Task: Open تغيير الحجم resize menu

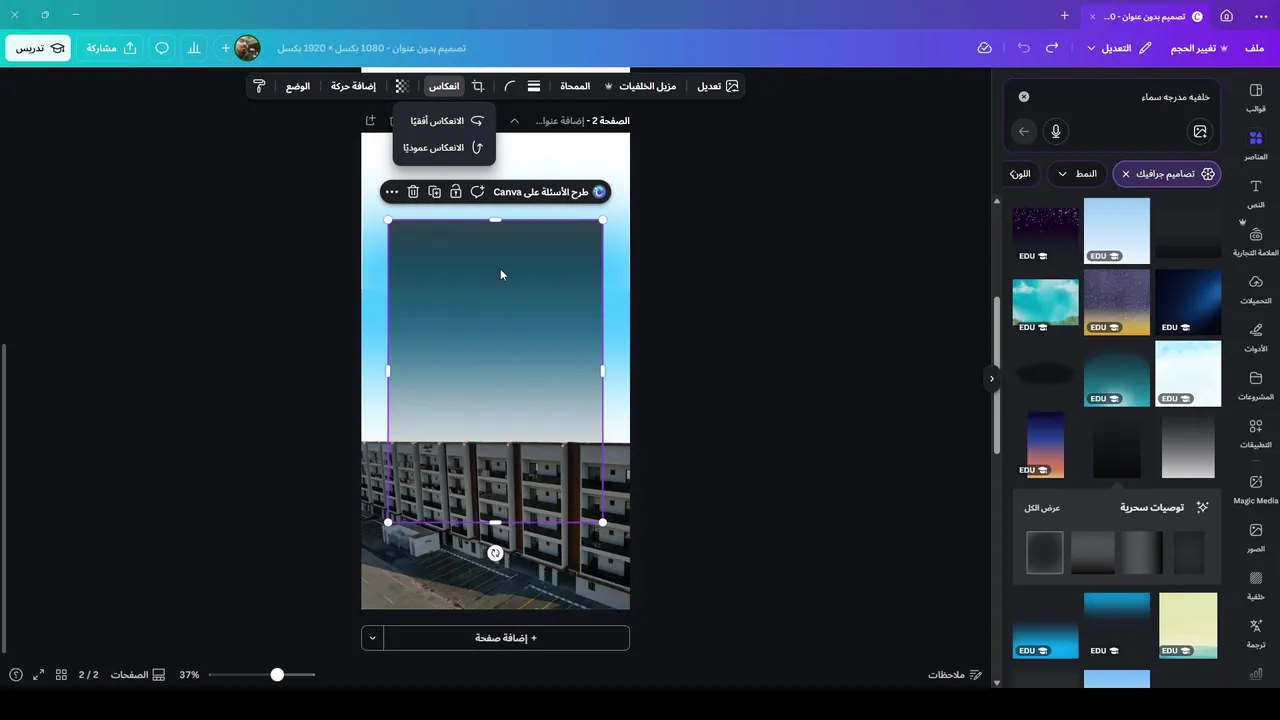Action: click(1199, 48)
